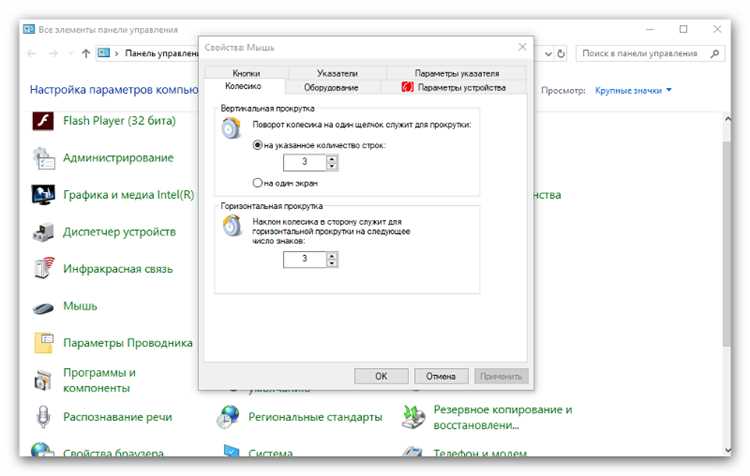The width and height of the screenshot is (750, 476).
Task: Click the Инфракрасная связь icon
Action: point(44,268)
